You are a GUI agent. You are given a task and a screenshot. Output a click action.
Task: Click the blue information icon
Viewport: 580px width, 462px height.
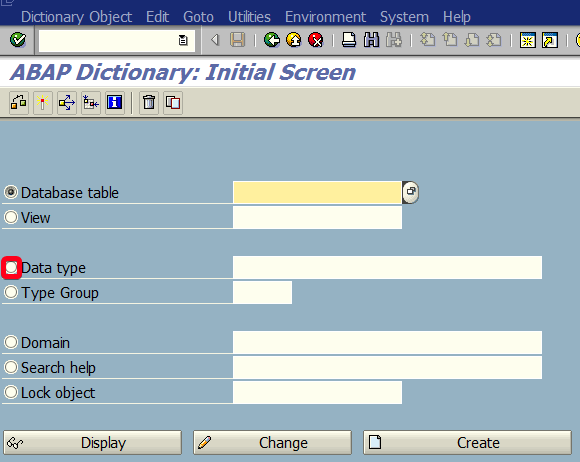pyautogui.click(x=114, y=102)
